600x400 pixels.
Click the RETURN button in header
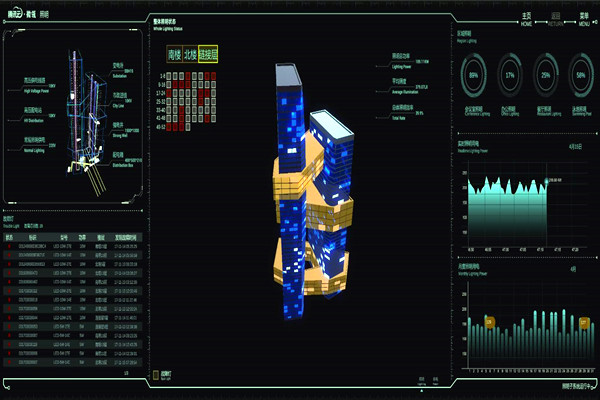coord(556,19)
